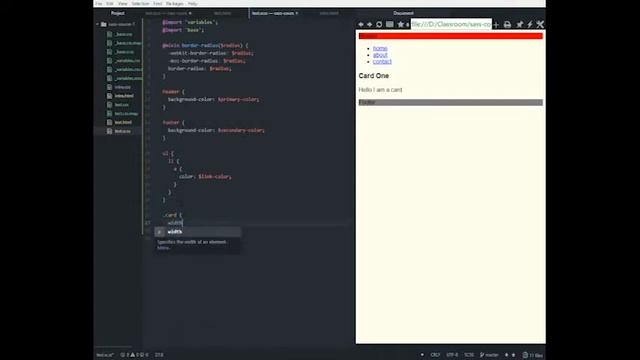Change the CRLF line ending setting

coord(435,355)
